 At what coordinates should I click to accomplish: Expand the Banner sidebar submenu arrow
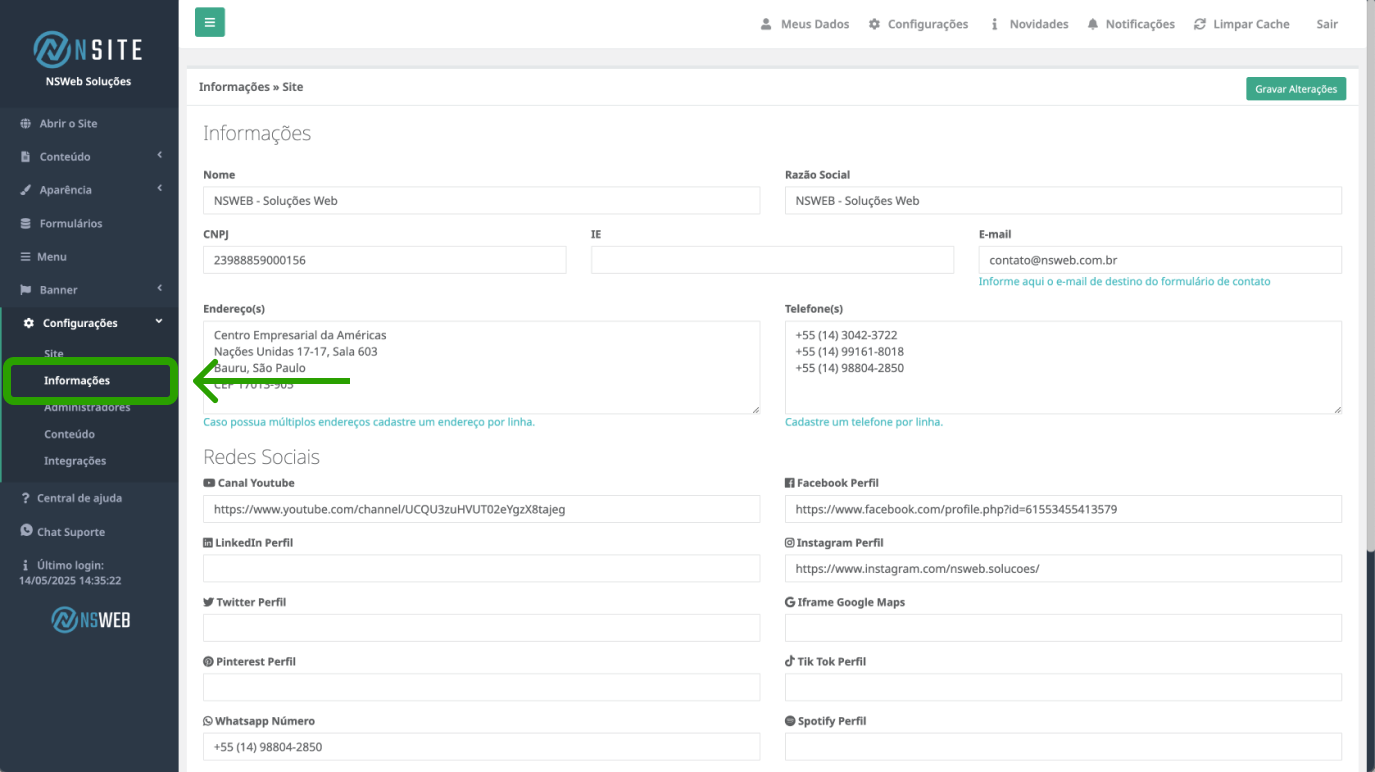159,288
